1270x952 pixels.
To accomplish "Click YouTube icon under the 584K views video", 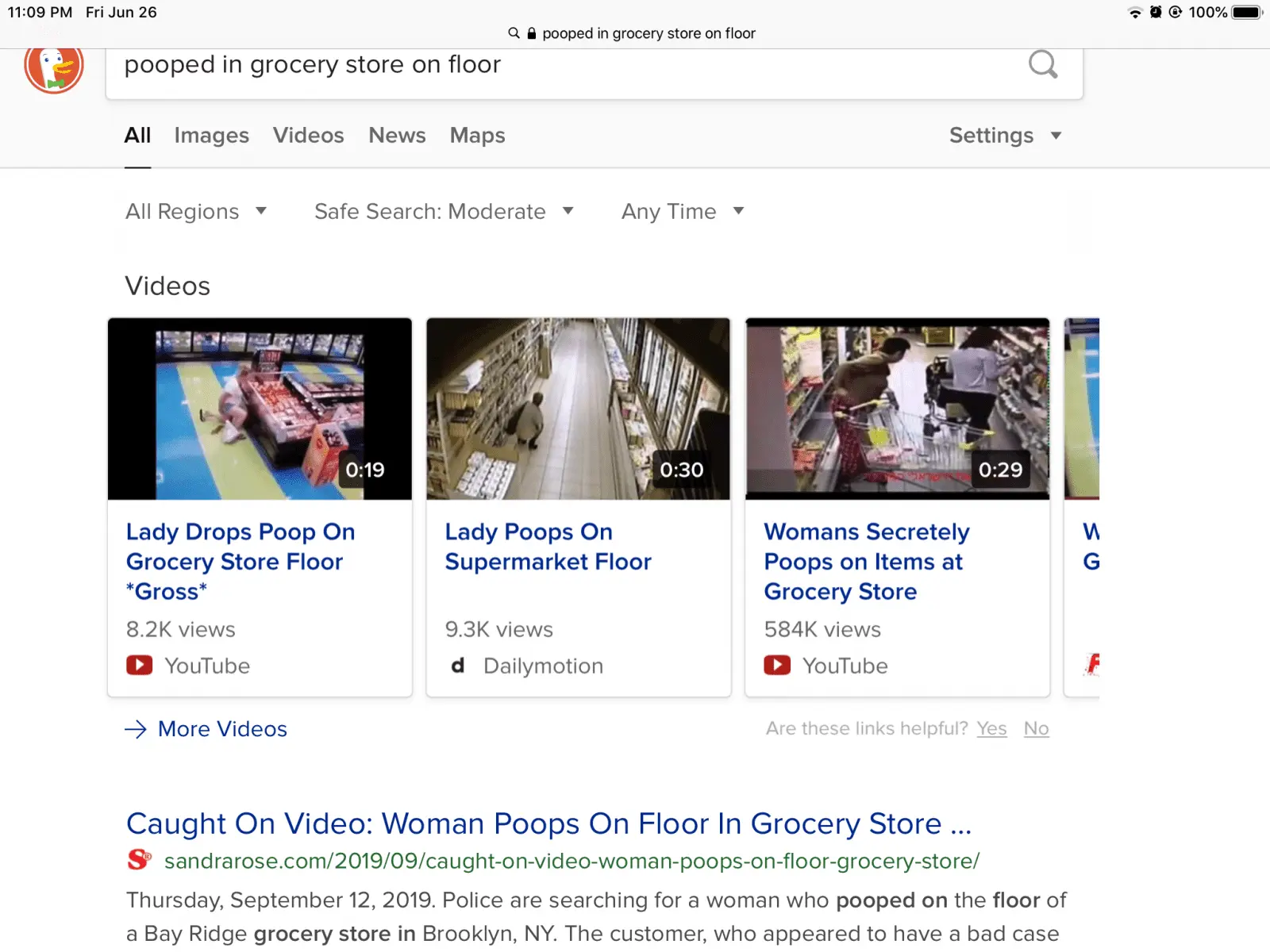I will tap(777, 665).
